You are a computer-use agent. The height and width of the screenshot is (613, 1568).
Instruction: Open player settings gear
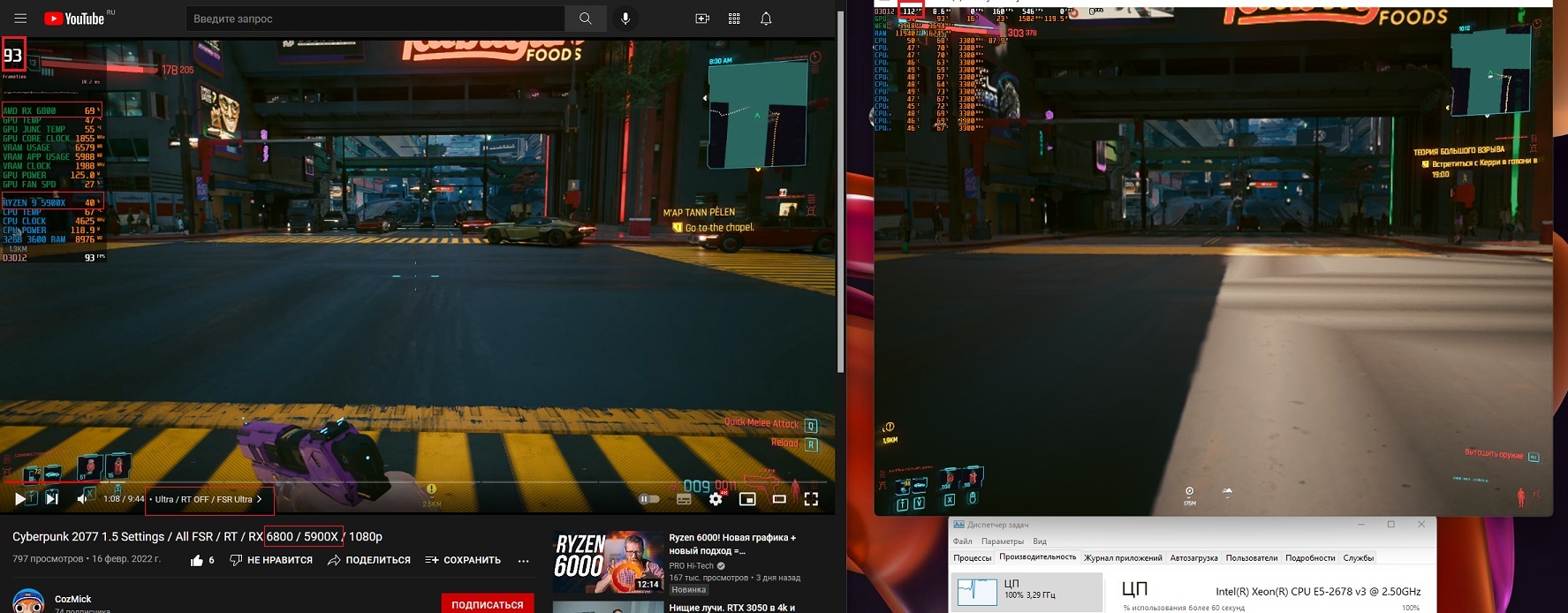(716, 499)
